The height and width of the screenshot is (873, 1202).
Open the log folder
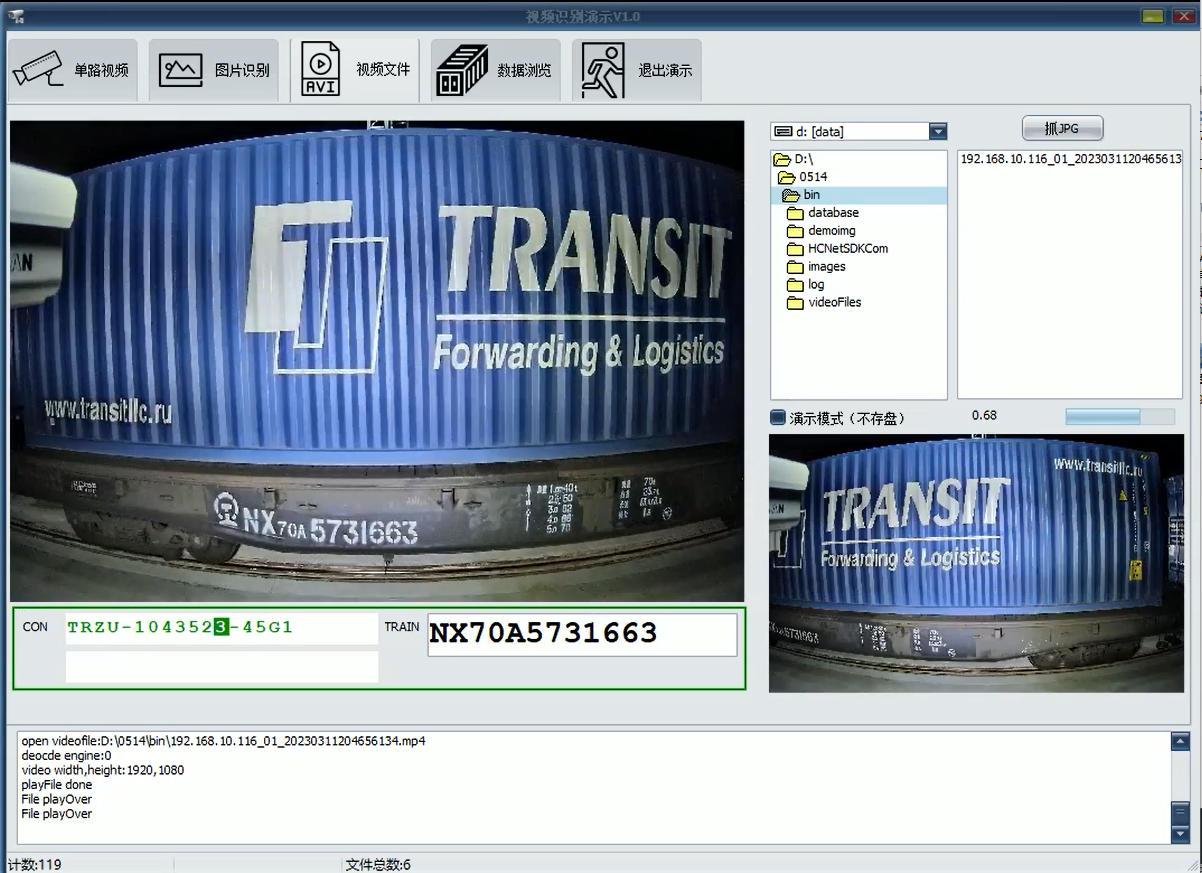tap(806, 285)
